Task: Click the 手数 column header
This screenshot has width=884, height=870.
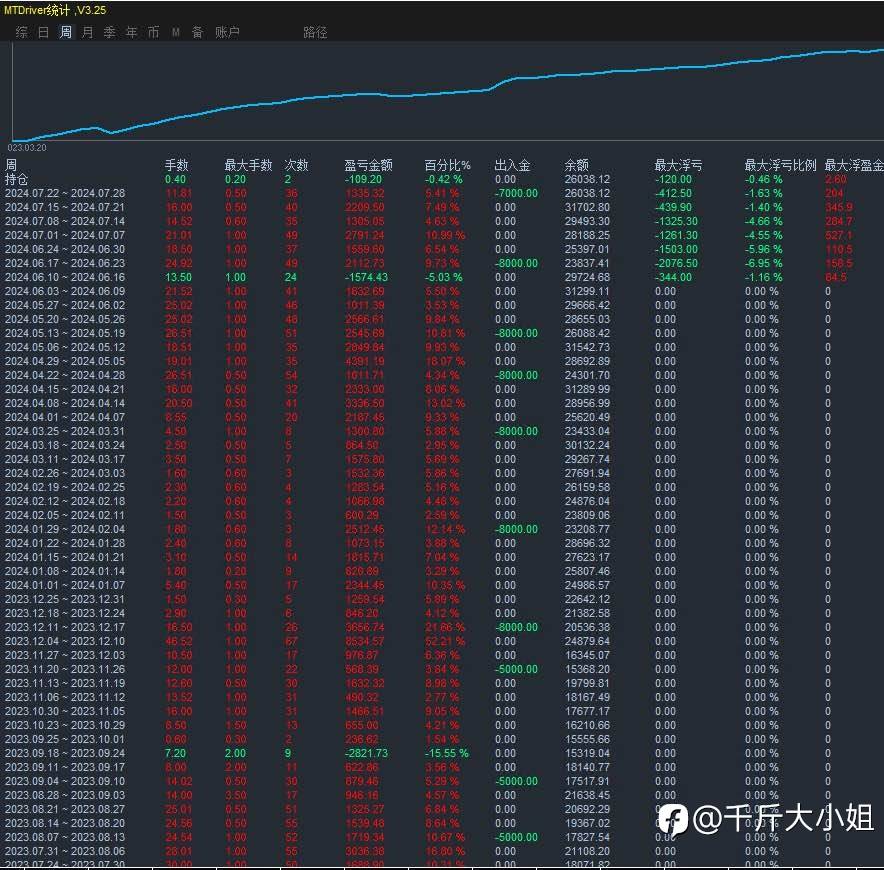Action: pyautogui.click(x=176, y=165)
